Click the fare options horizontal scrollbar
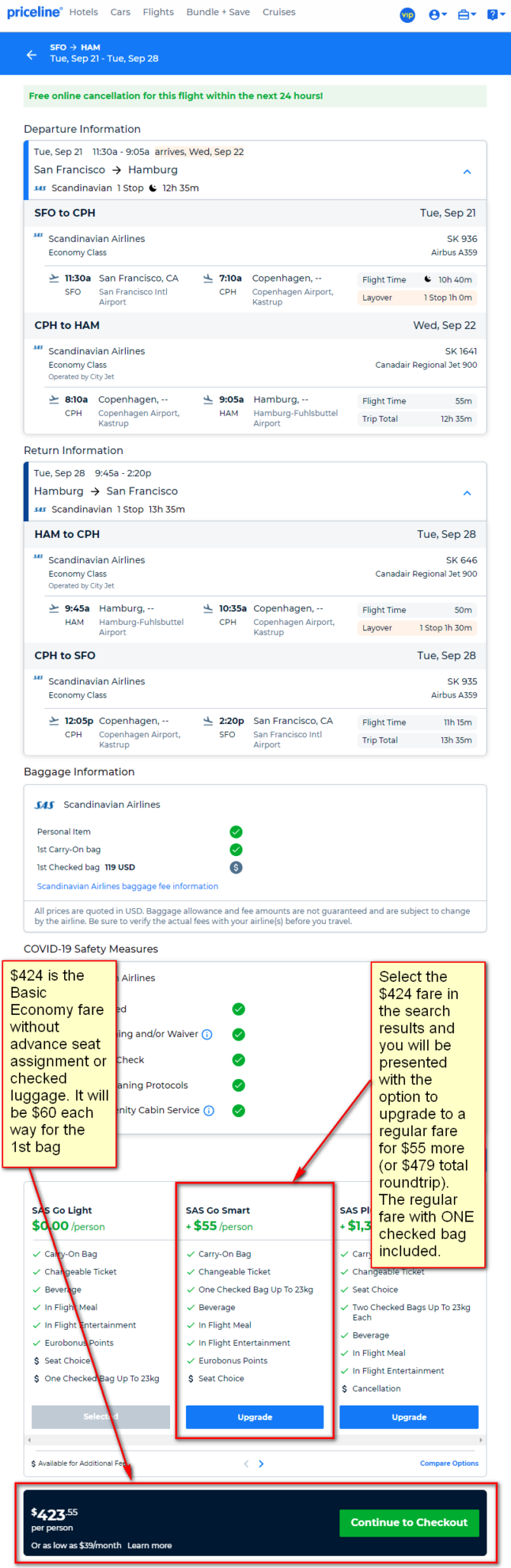The image size is (511, 1568). click(x=255, y=1440)
